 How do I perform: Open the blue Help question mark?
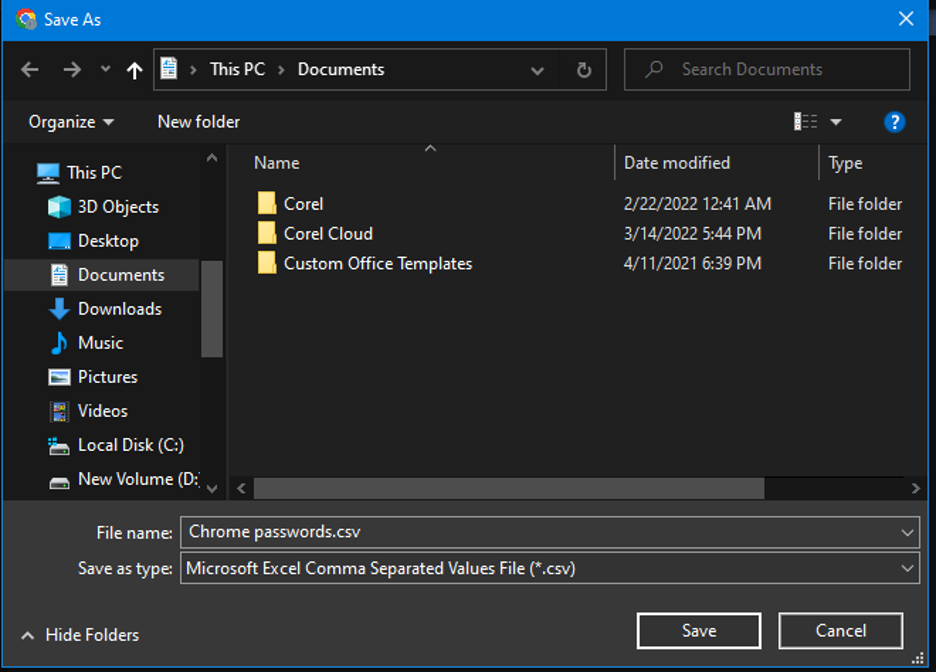(894, 122)
